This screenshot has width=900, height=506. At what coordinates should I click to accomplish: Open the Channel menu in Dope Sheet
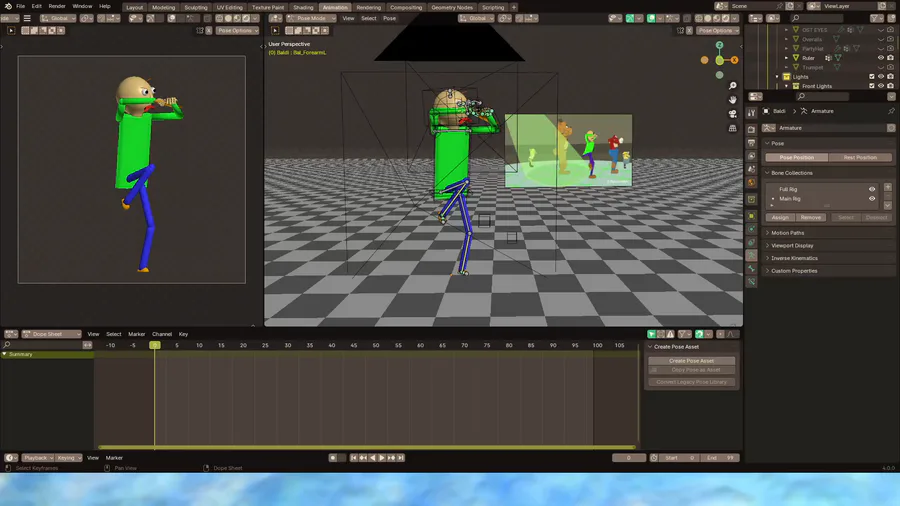tap(162, 334)
